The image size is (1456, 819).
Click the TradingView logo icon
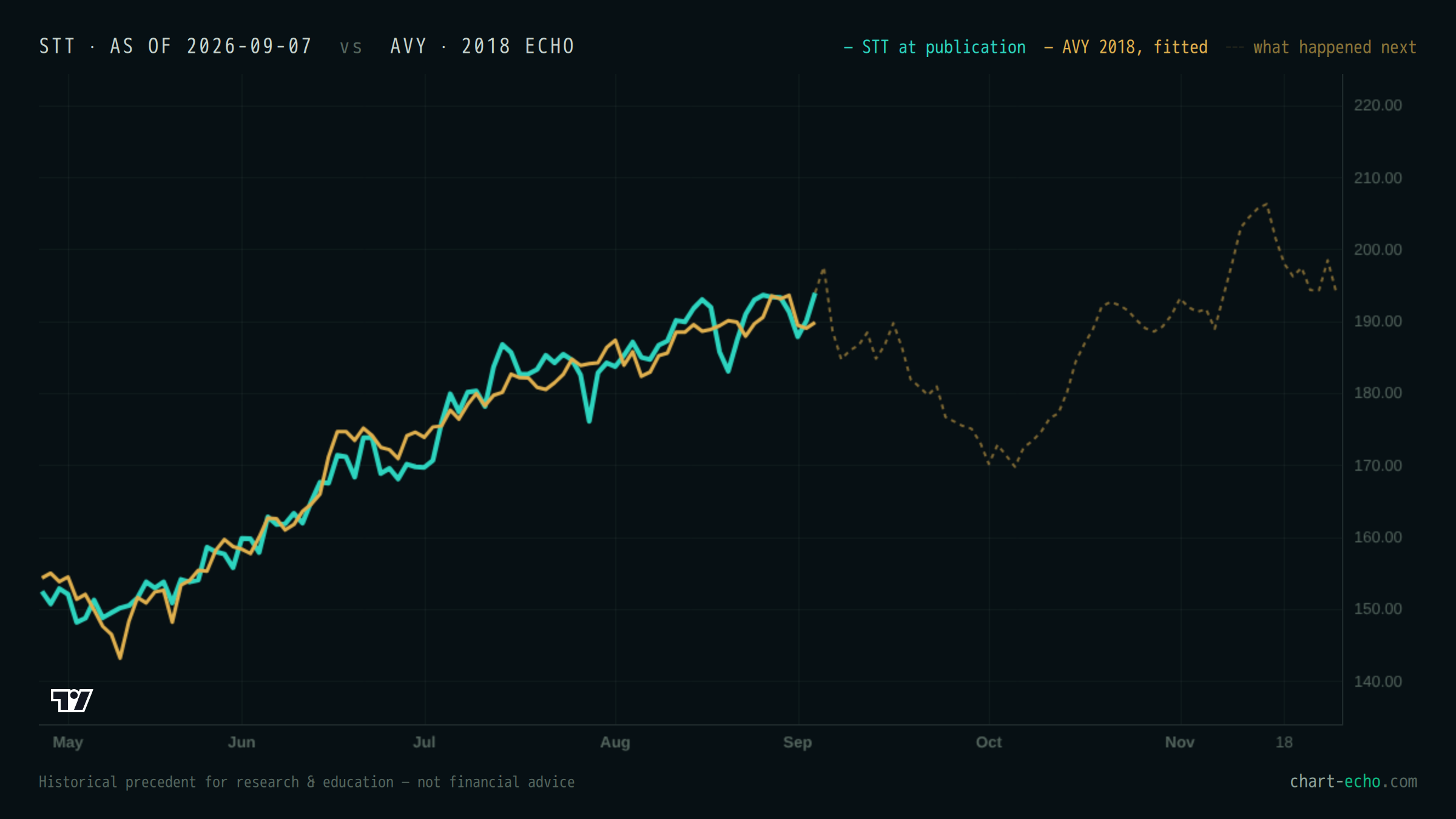pos(72,701)
